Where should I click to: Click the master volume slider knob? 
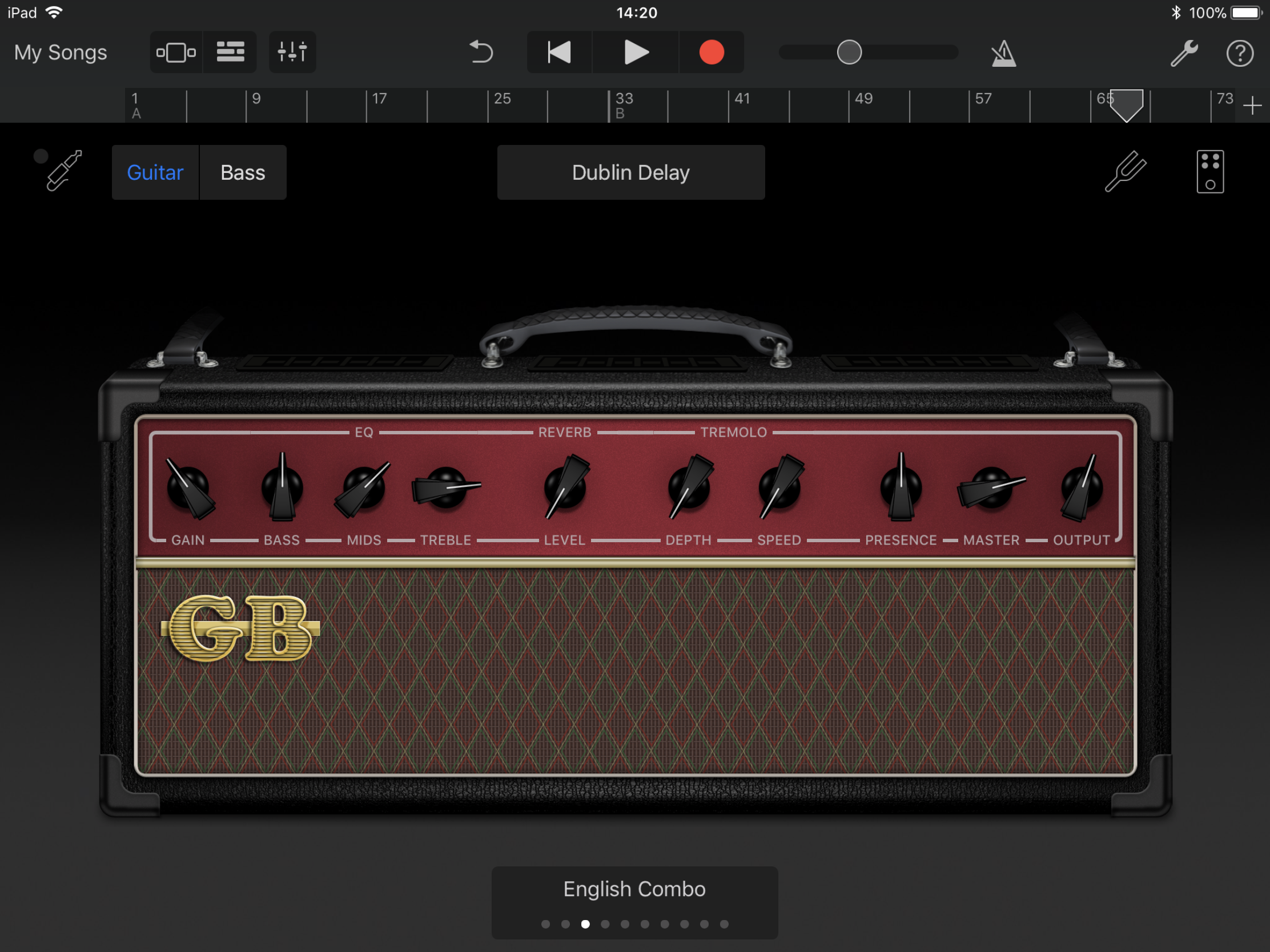849,52
